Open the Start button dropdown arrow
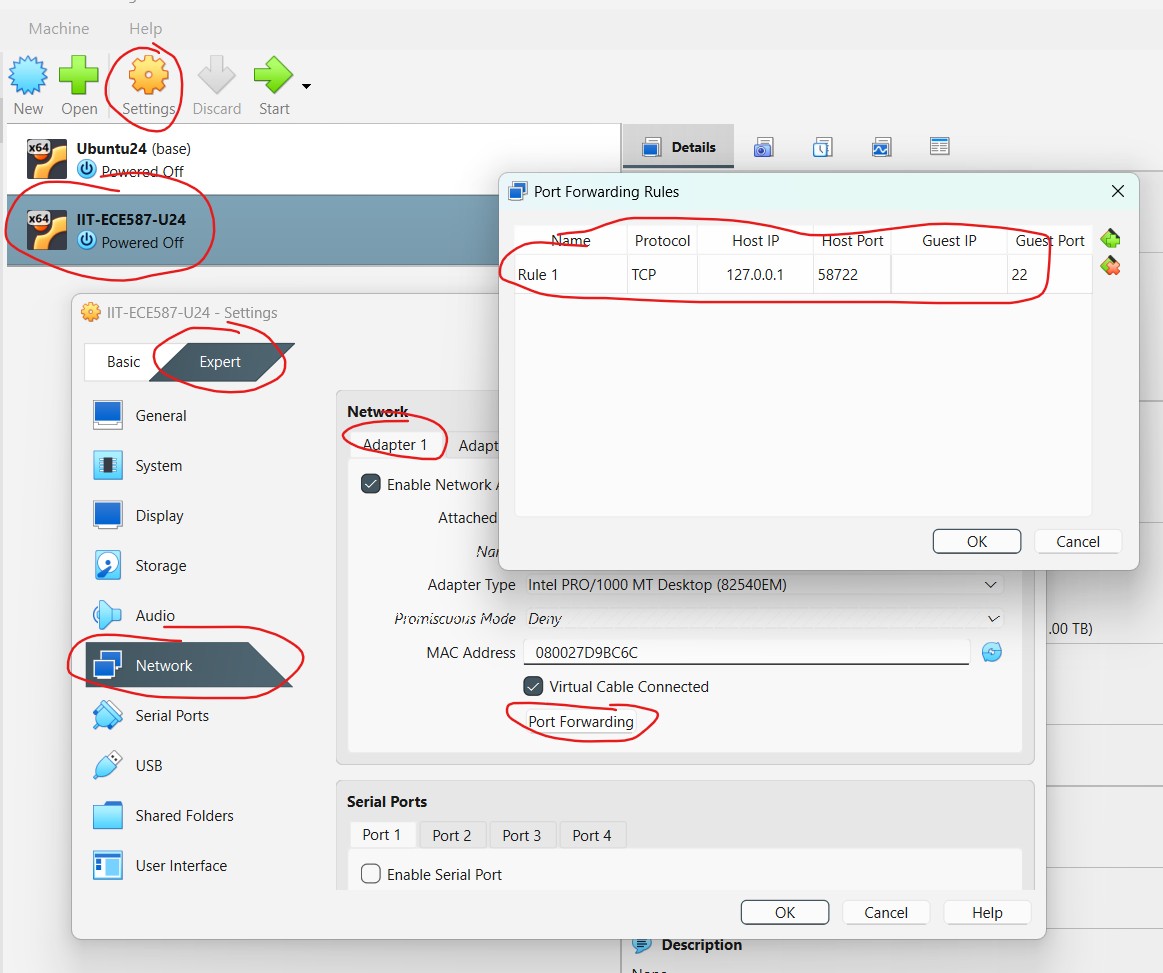Viewport: 1163px width, 973px height. 306,86
